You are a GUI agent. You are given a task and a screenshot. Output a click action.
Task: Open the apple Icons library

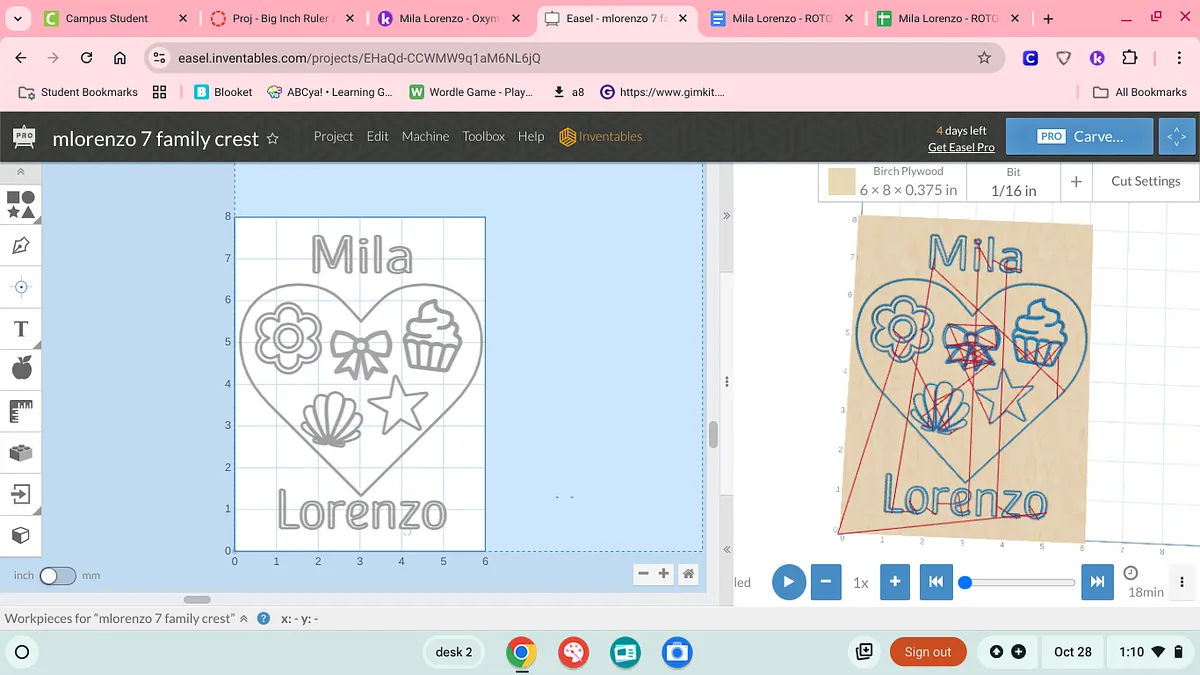point(21,369)
